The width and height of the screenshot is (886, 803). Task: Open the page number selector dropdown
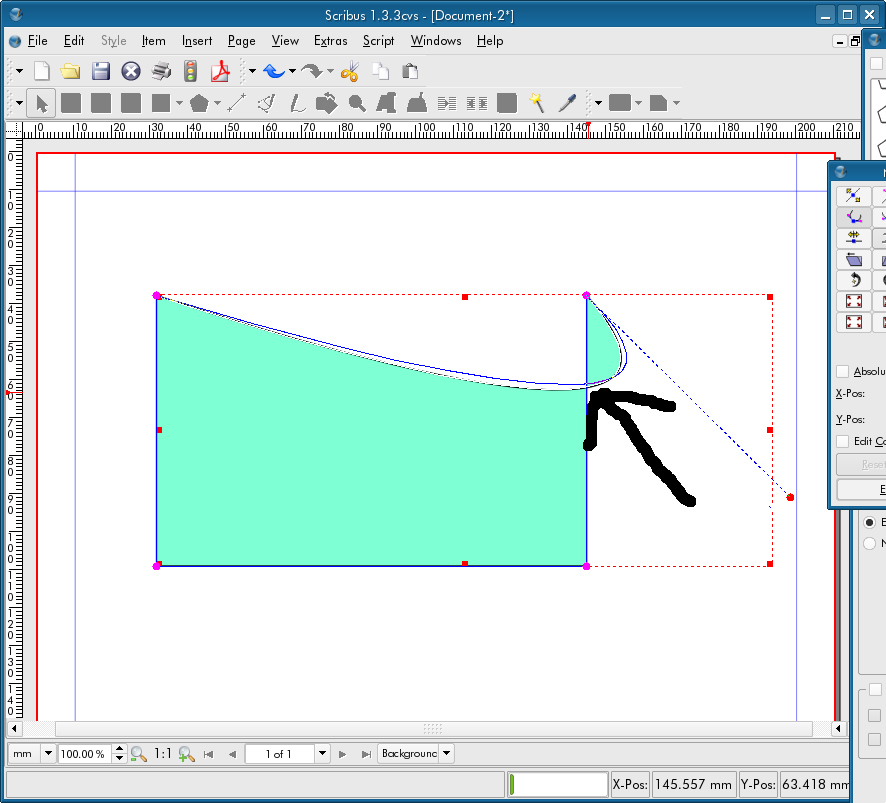click(322, 754)
